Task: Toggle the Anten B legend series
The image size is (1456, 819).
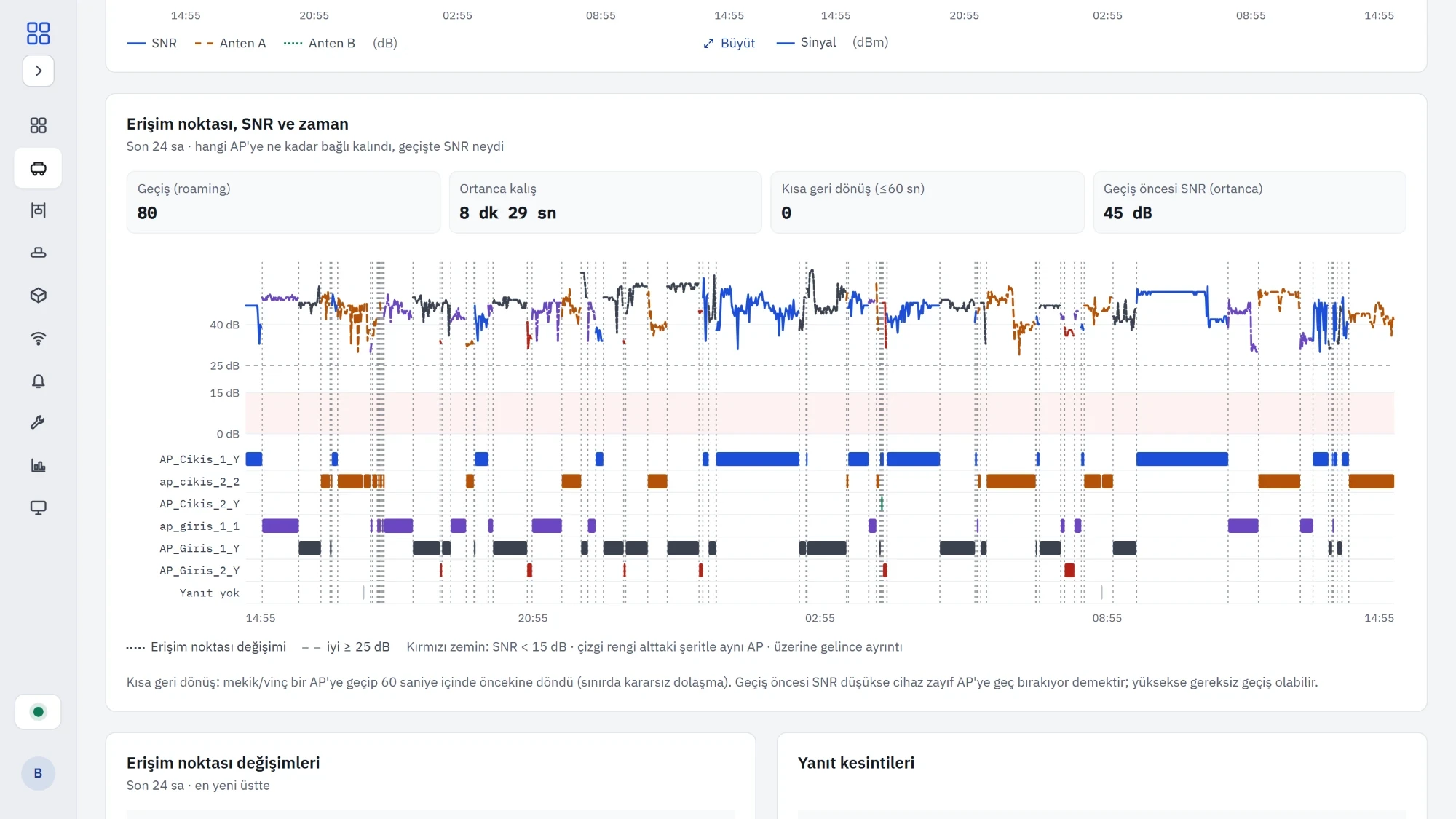Action: click(320, 43)
